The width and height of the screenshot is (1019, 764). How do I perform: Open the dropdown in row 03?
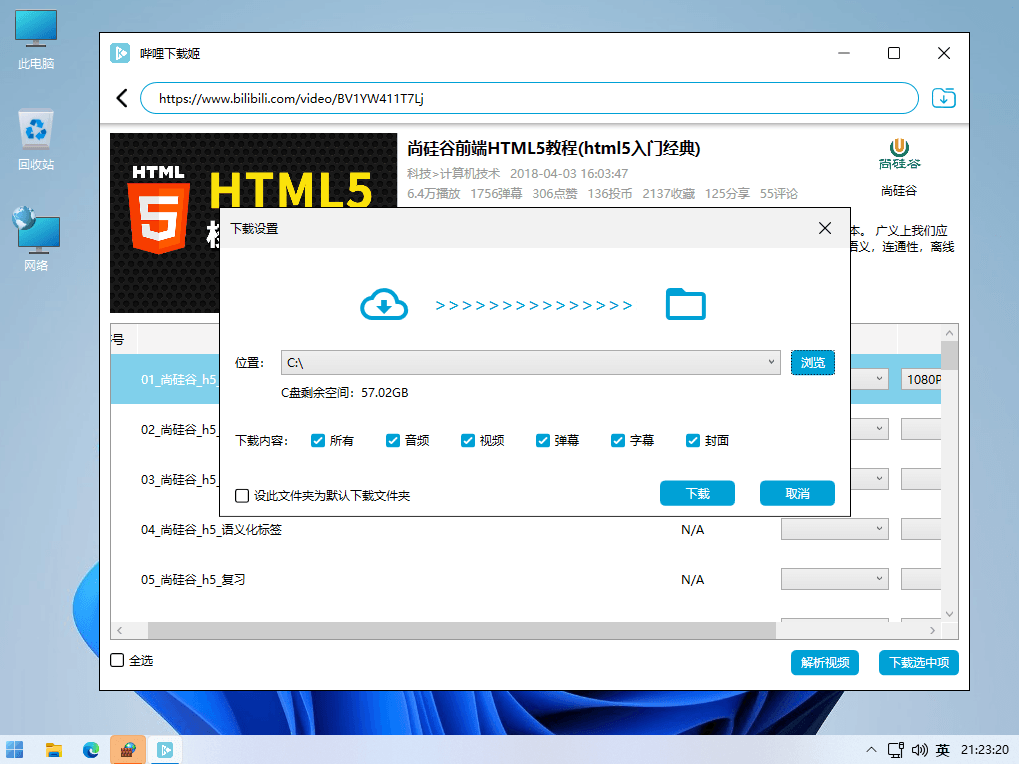[x=869, y=479]
